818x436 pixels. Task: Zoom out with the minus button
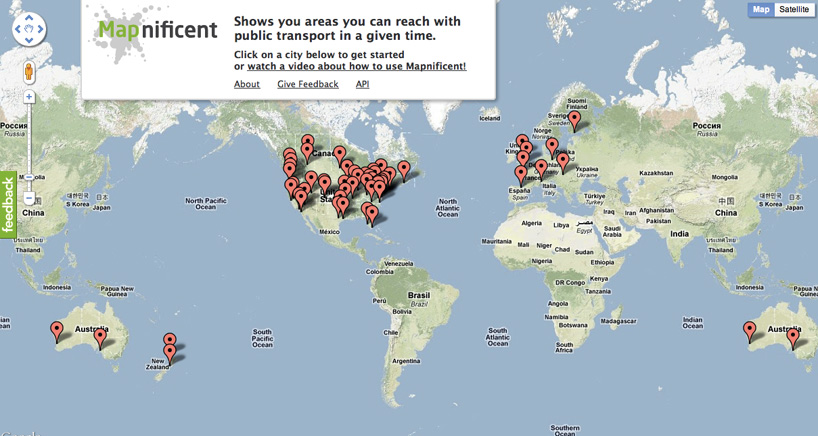[29, 198]
